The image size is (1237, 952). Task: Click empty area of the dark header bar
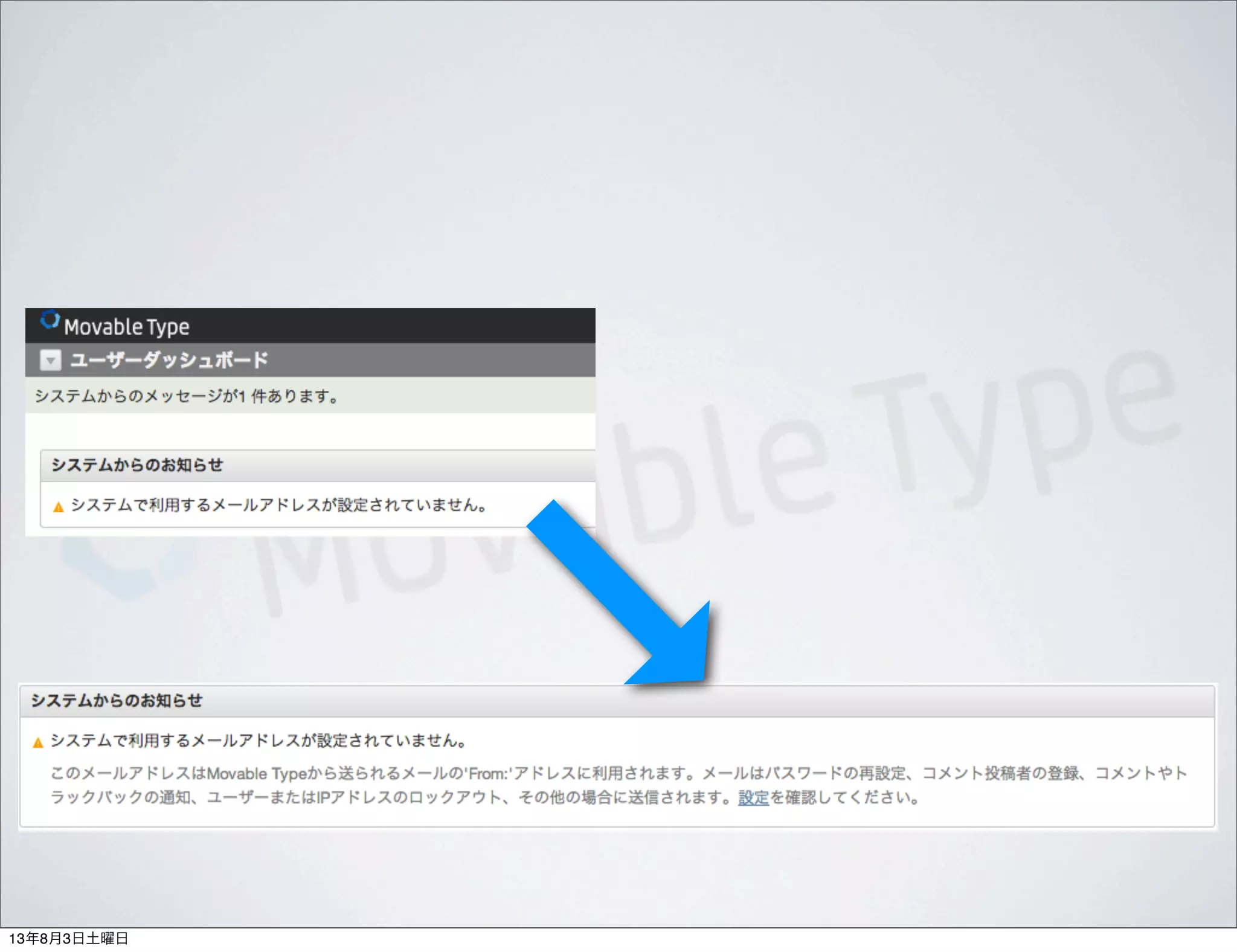tap(393, 326)
